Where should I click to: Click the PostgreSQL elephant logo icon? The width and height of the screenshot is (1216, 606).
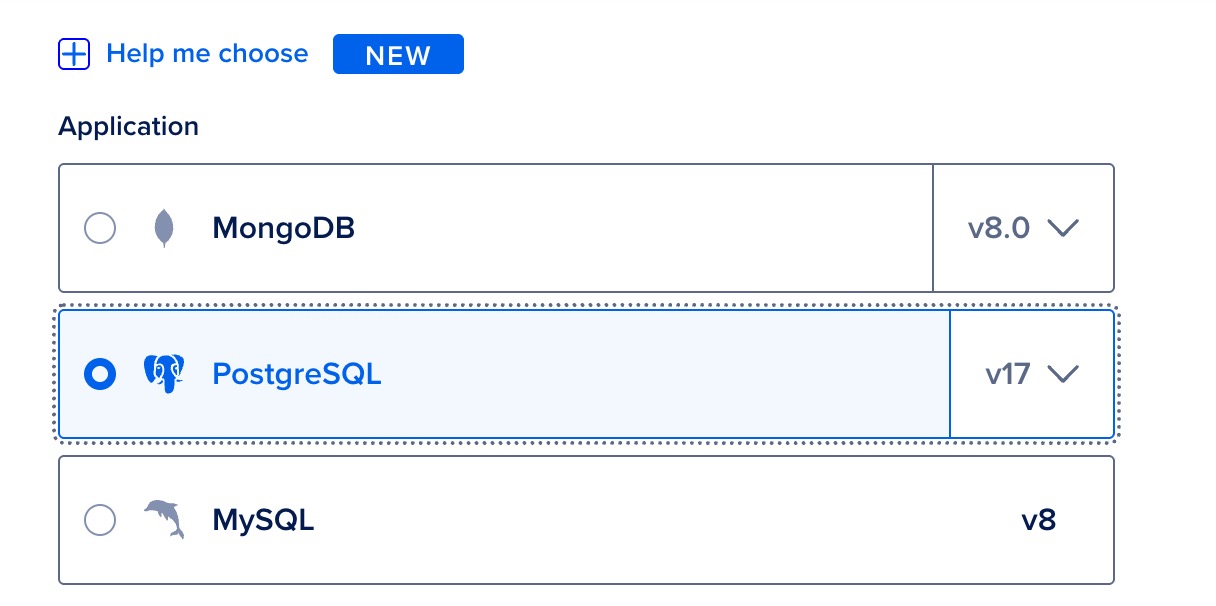164,374
